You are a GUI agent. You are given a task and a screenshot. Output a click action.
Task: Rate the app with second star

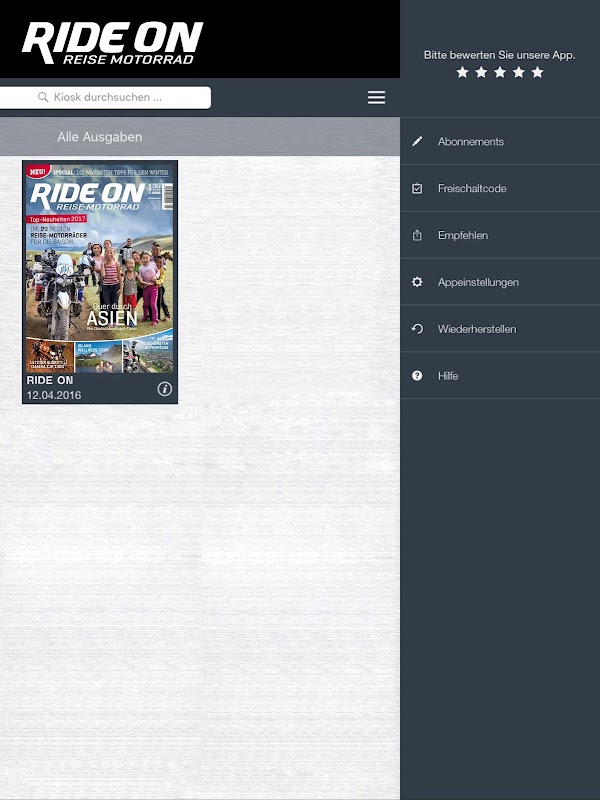coord(481,72)
